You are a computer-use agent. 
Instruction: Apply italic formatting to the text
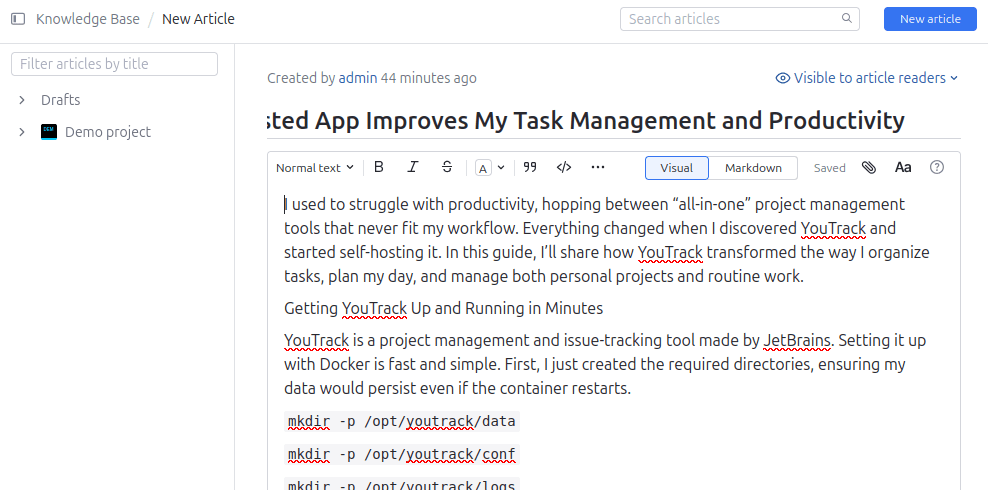[413, 168]
